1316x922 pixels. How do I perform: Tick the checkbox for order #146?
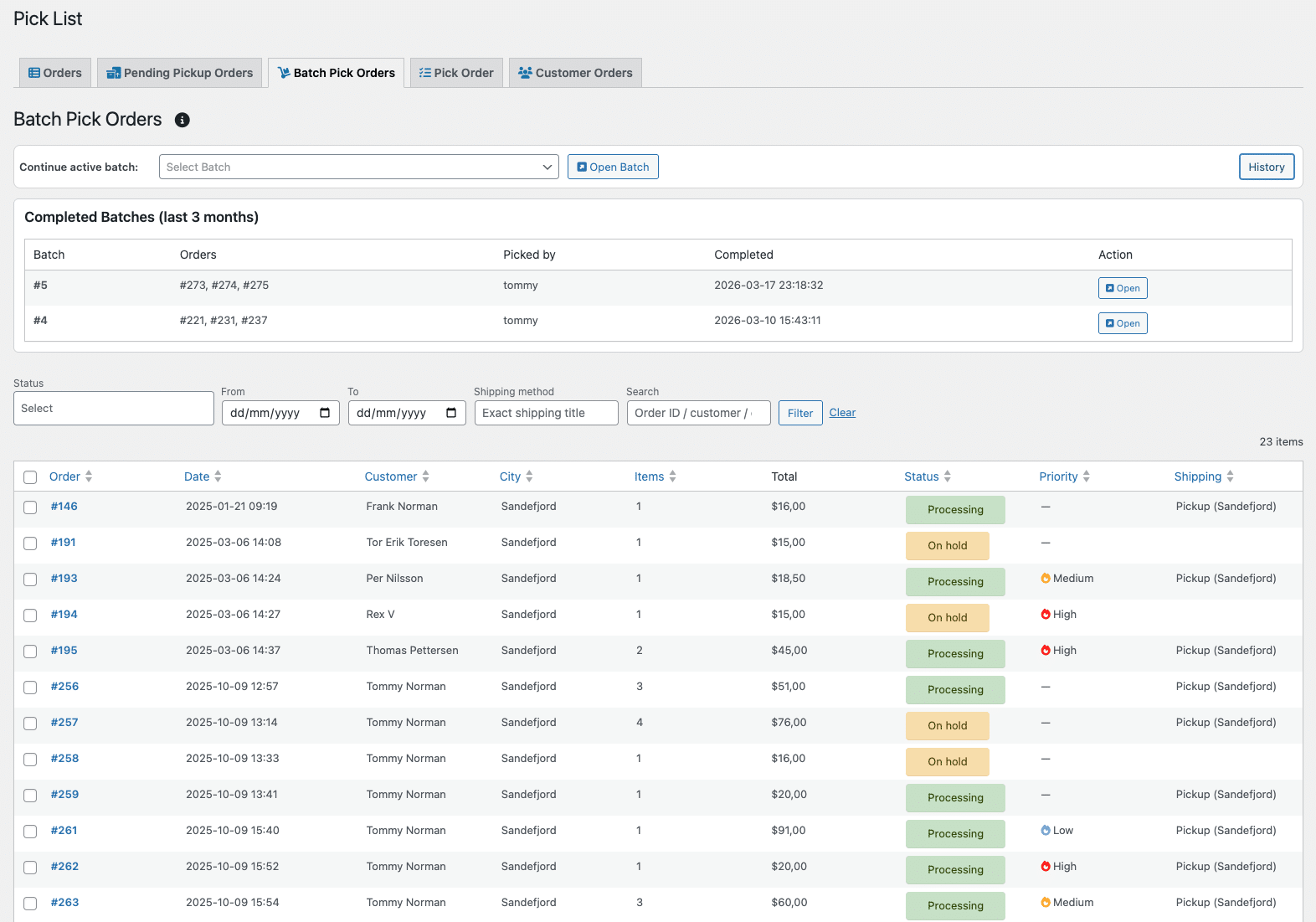(x=30, y=507)
